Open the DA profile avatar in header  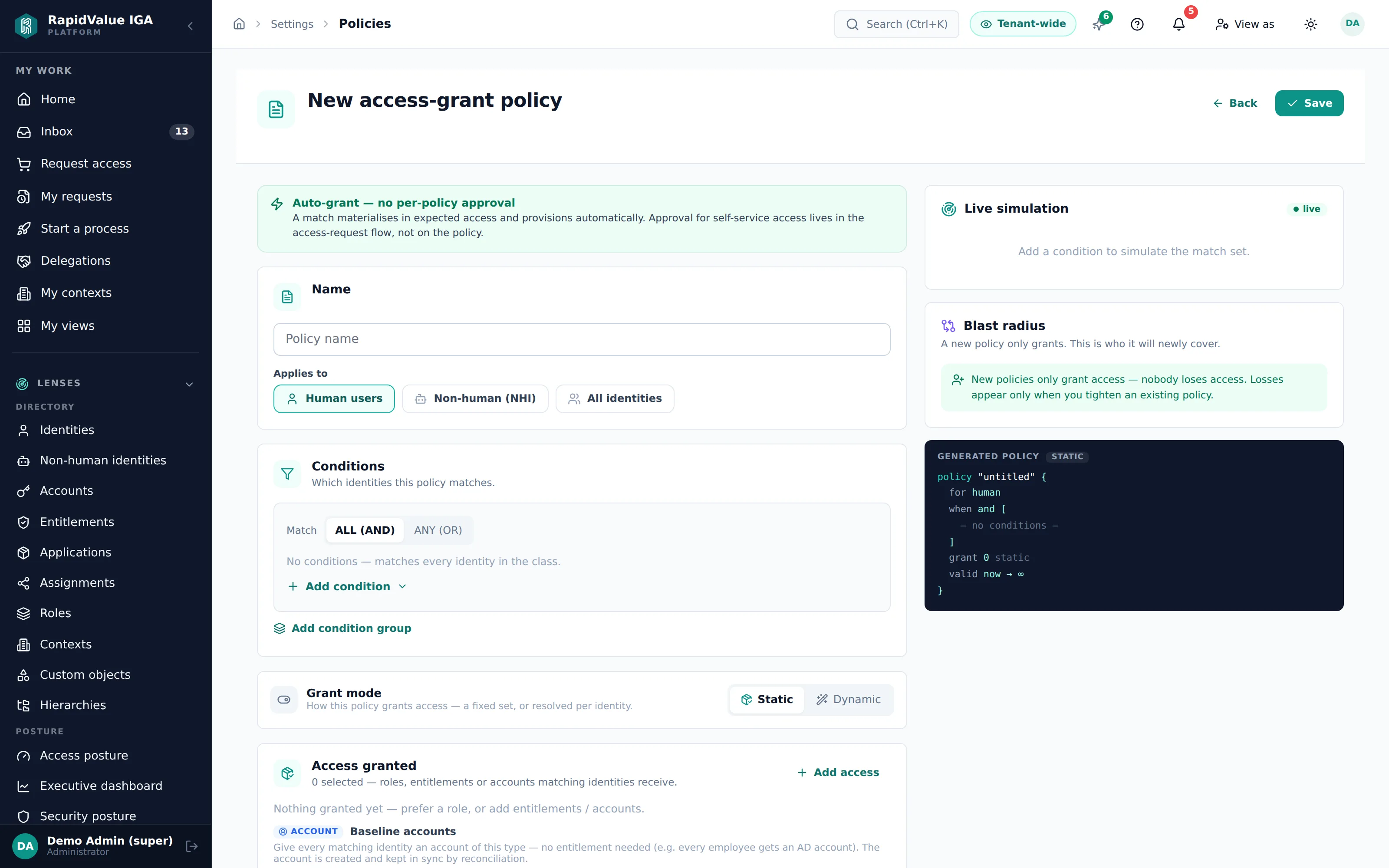point(1352,24)
